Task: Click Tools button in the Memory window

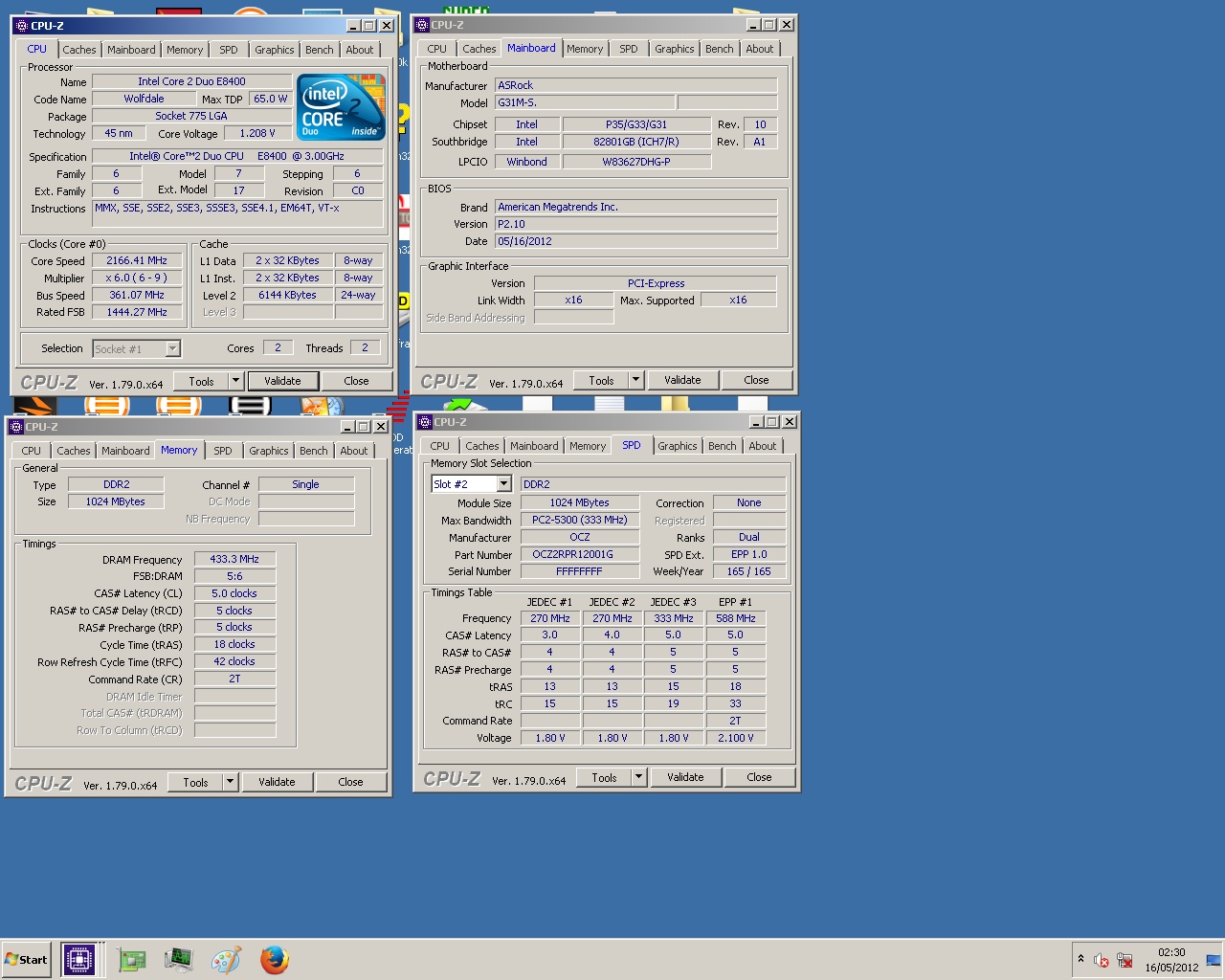Action: click(195, 782)
